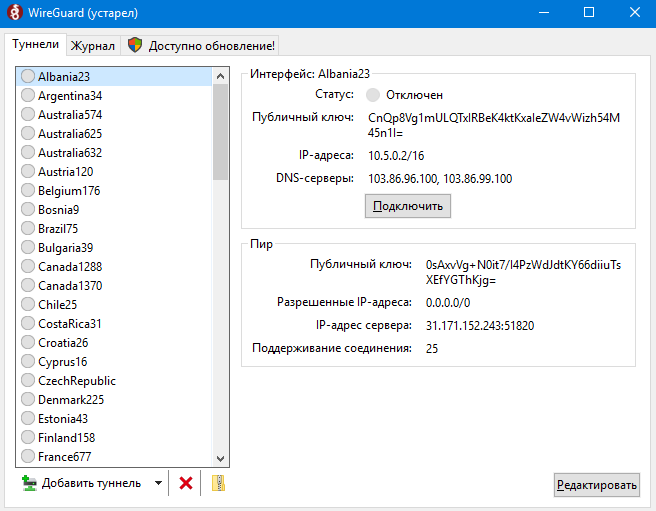Select the Cyprus16 tunnel
Screen dimensions: 656x511
coord(114,362)
